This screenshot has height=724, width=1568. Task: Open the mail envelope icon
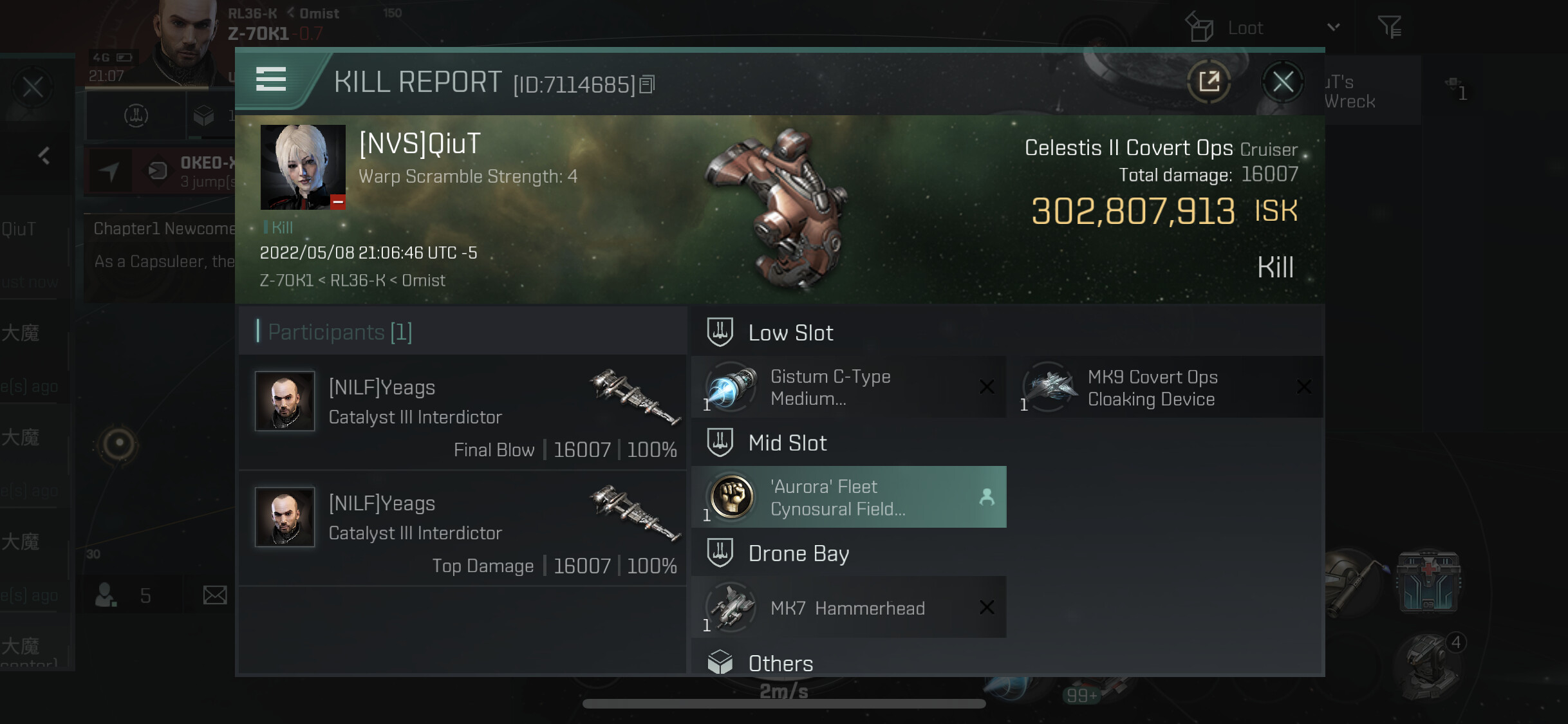click(214, 595)
